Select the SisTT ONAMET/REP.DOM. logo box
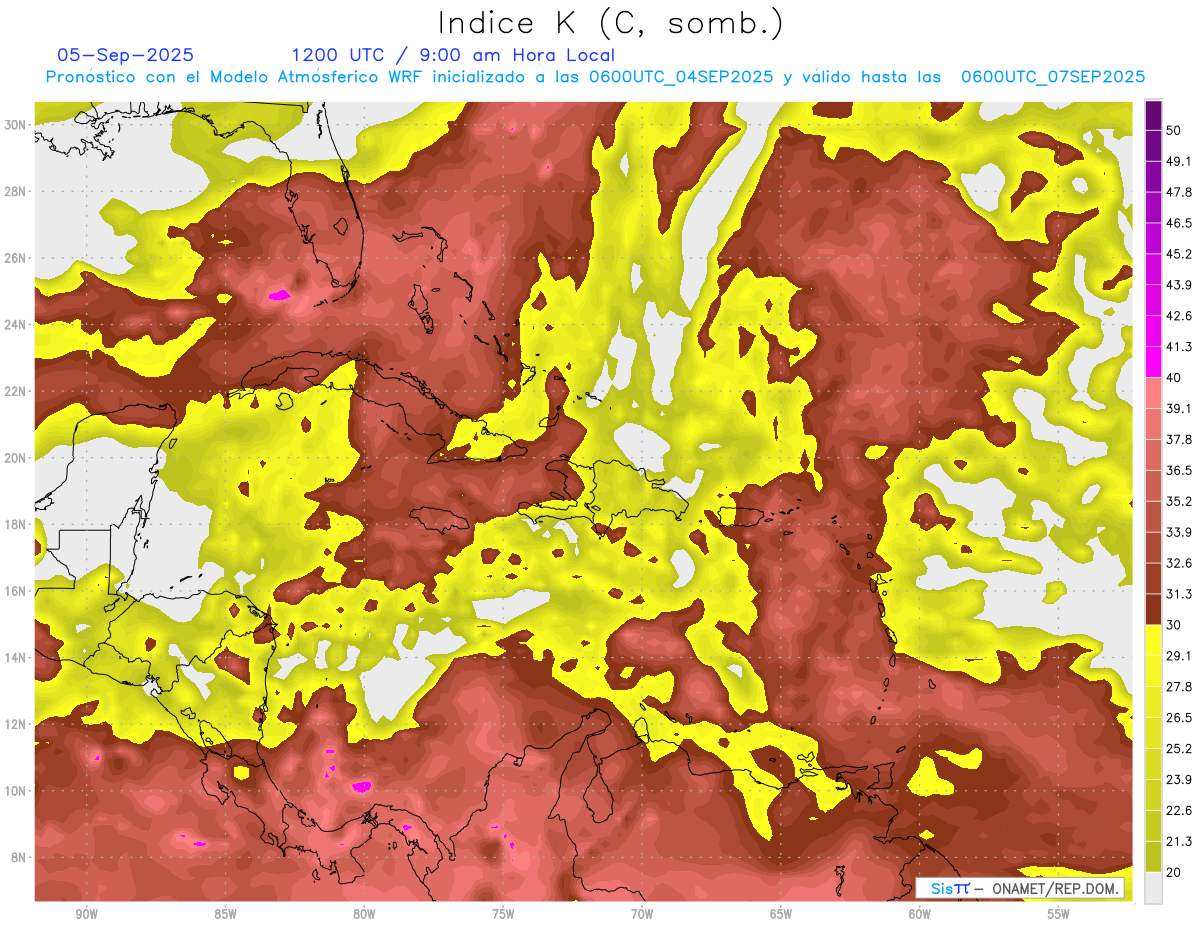This screenshot has height=927, width=1200. click(1019, 888)
